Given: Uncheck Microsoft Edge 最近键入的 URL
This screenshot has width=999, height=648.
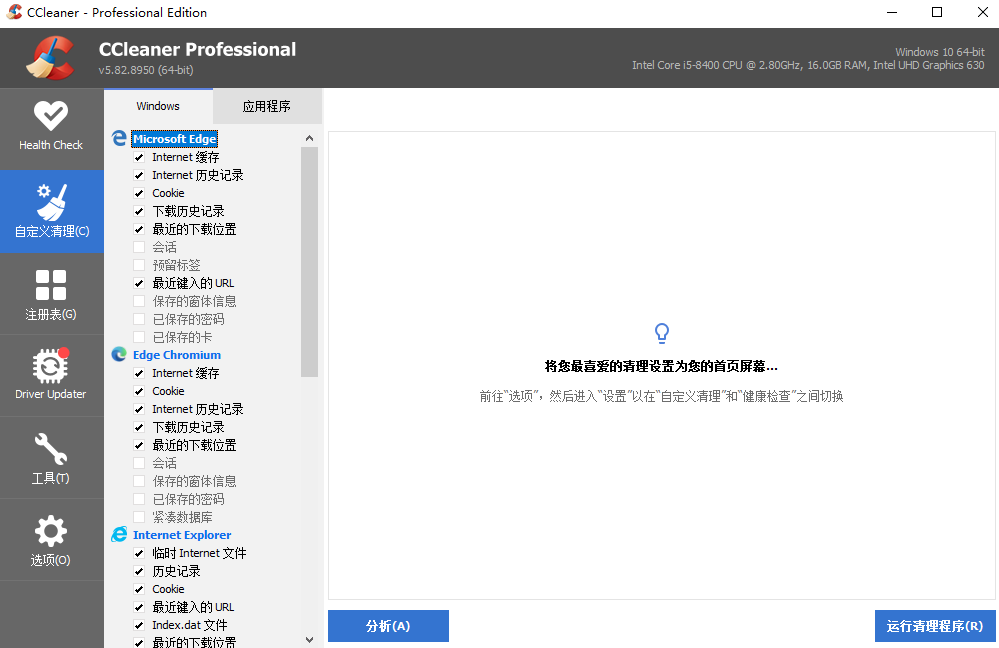Looking at the screenshot, I should coord(139,283).
